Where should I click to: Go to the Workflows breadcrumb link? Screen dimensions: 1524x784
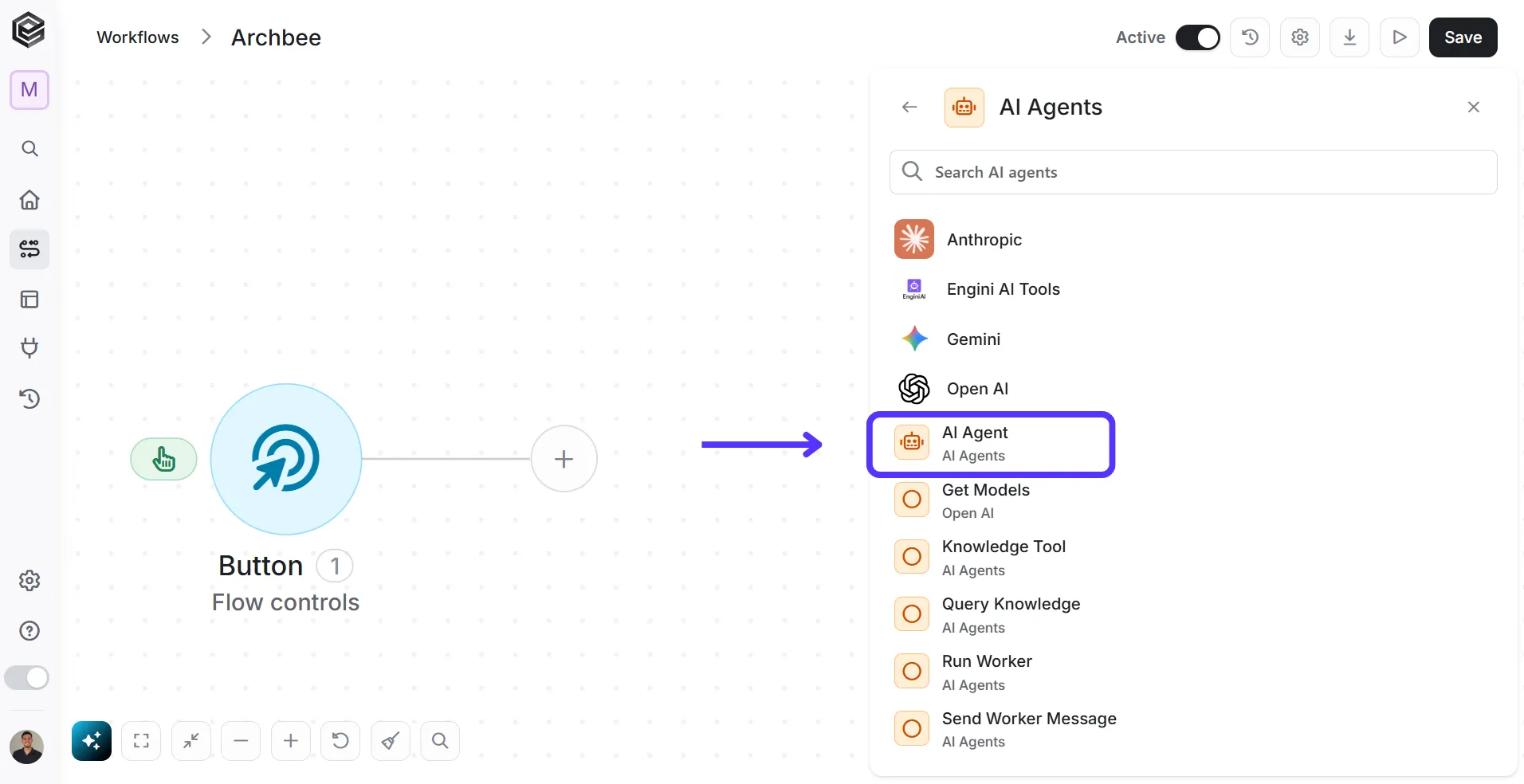point(138,37)
